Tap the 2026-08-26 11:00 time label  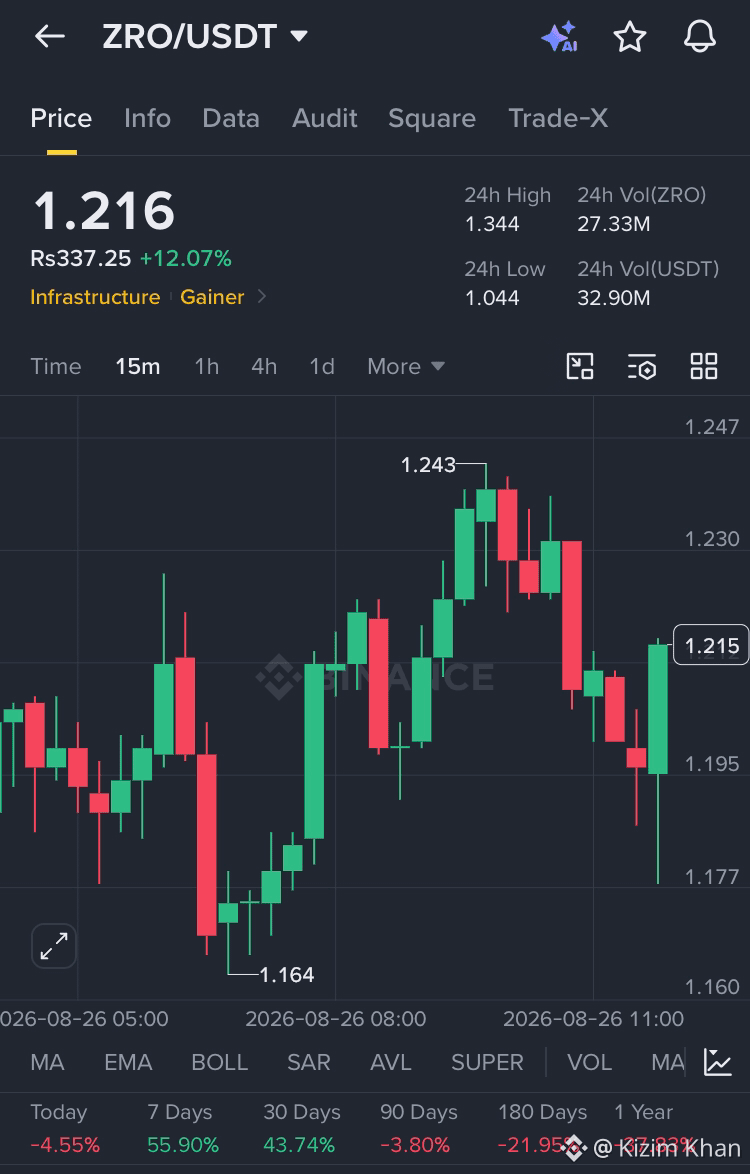click(593, 1019)
